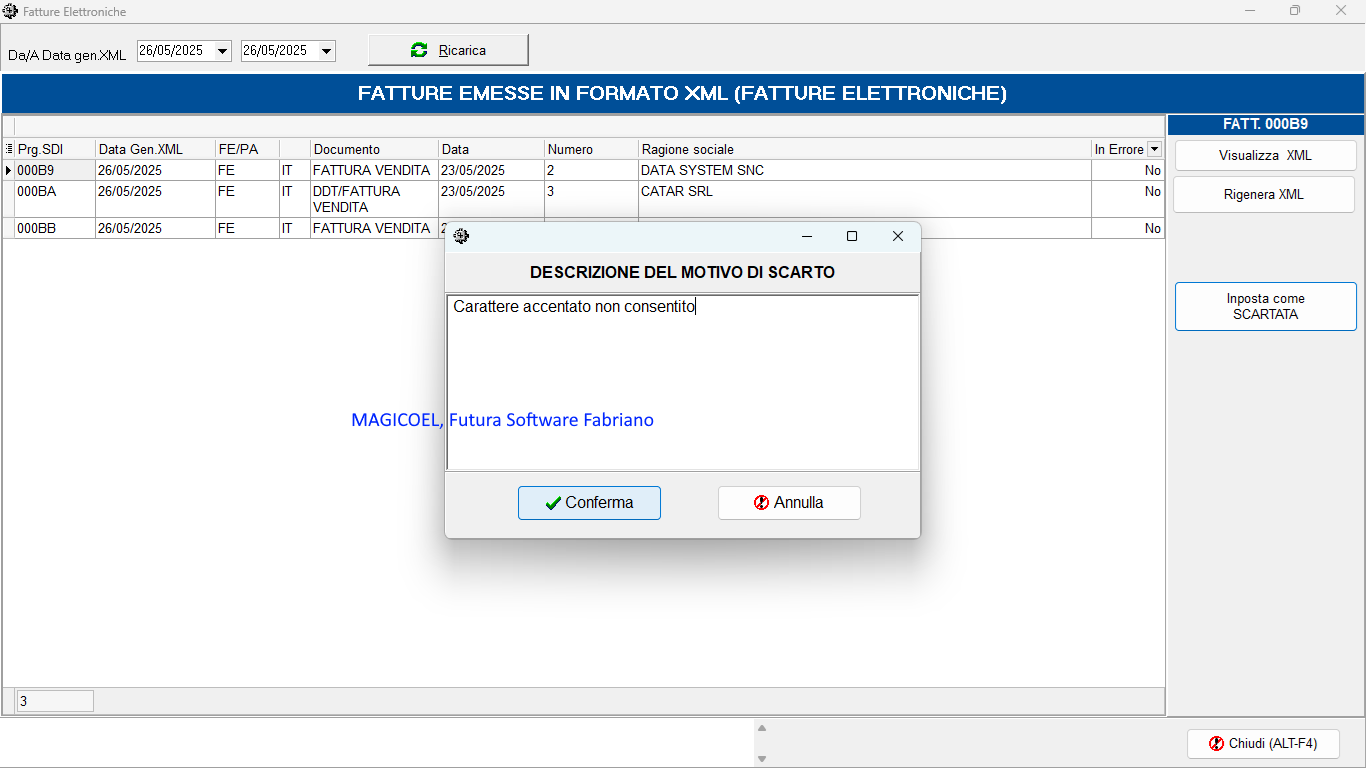1366x768 pixels.
Task: Restore down the main Fatture Elettroniche window
Action: point(1295,11)
